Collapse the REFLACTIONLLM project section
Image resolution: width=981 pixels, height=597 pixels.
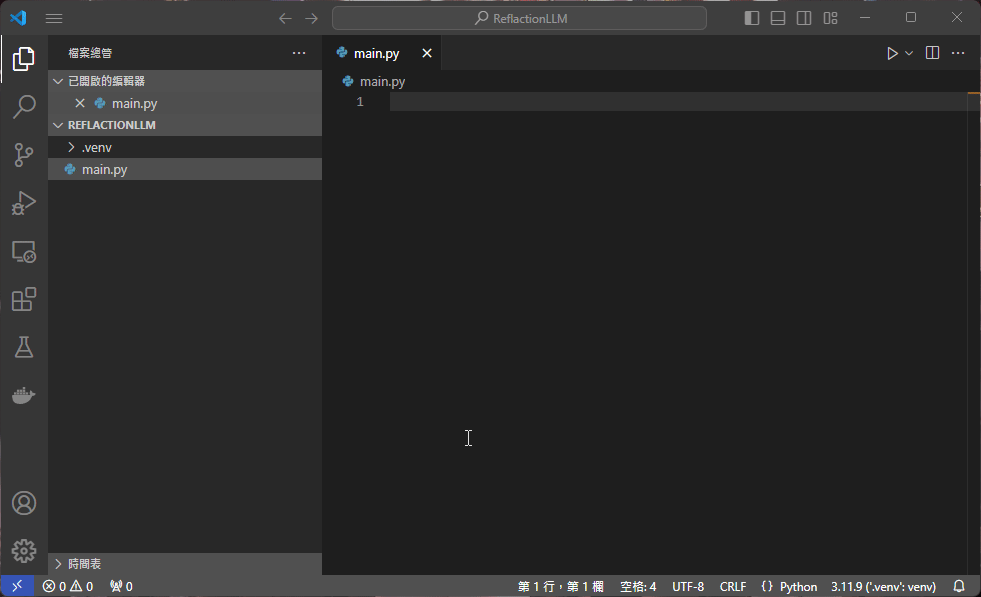pos(111,125)
